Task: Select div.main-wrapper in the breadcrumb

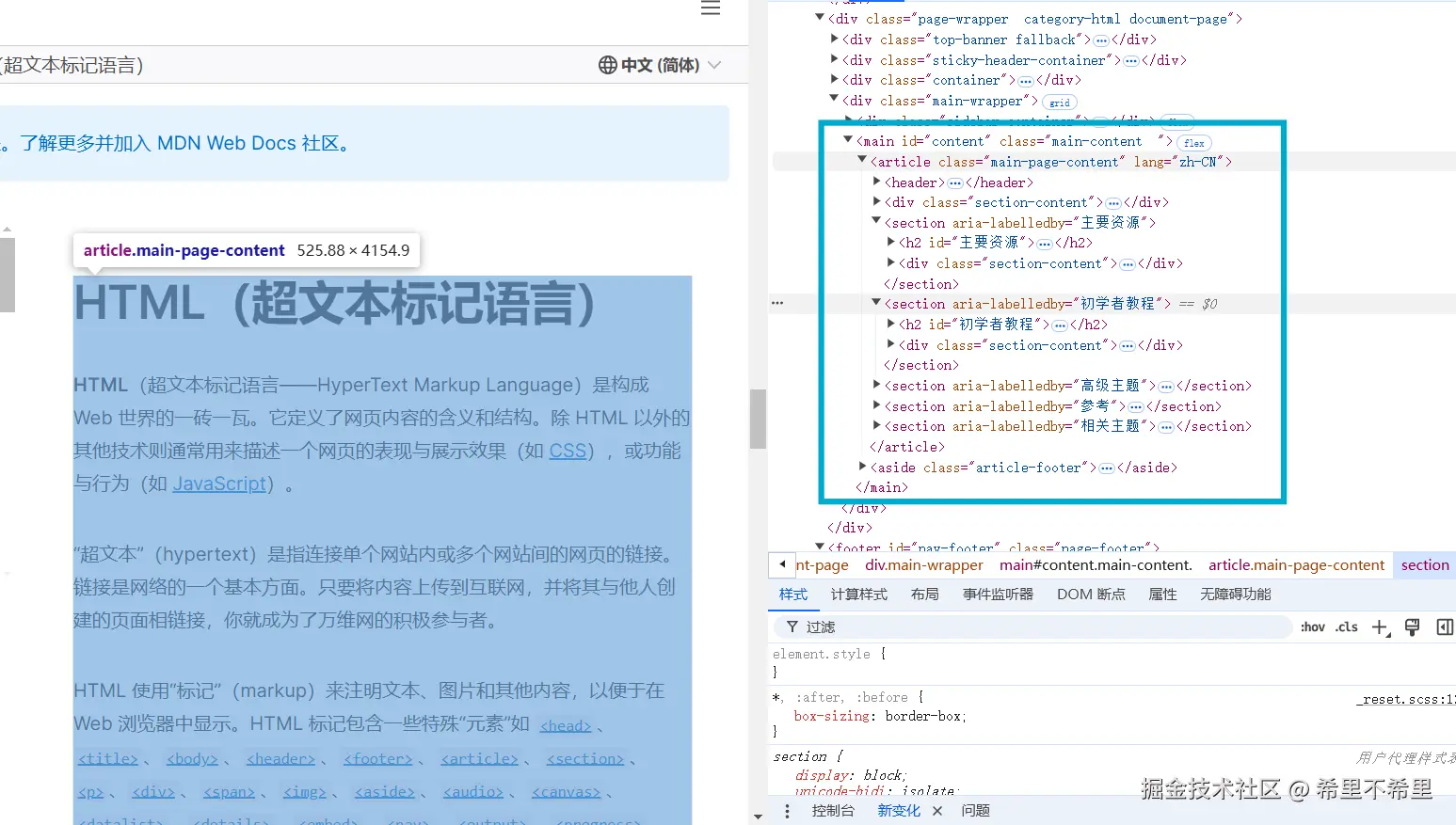Action: tap(924, 565)
